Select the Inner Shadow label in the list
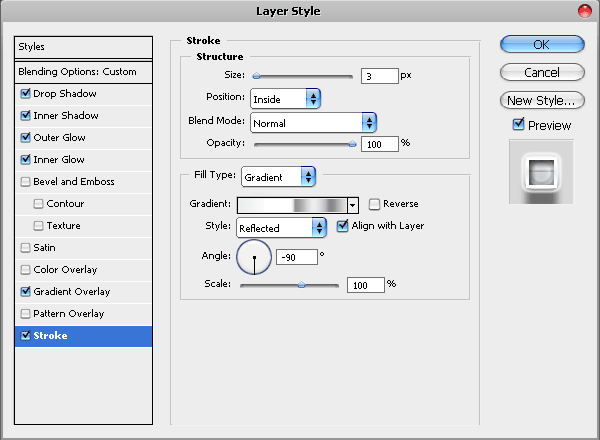 (66, 116)
